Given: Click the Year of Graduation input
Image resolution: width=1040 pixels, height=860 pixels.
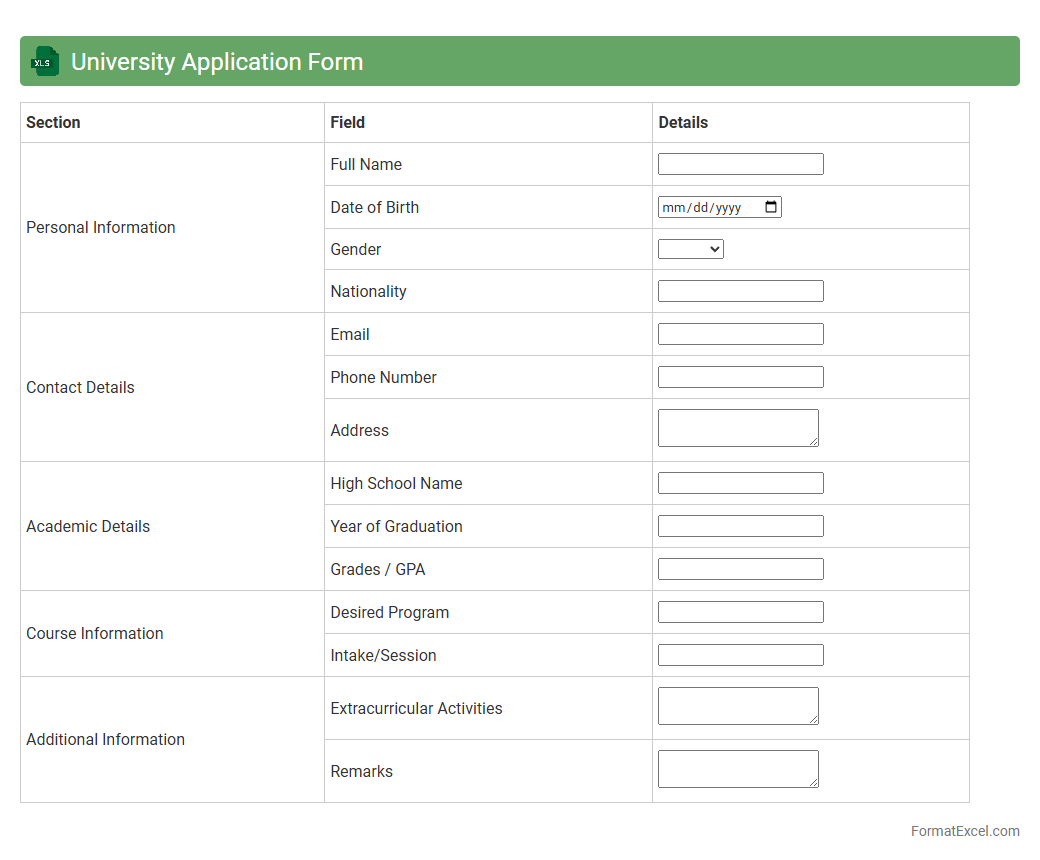Looking at the screenshot, I should 740,526.
